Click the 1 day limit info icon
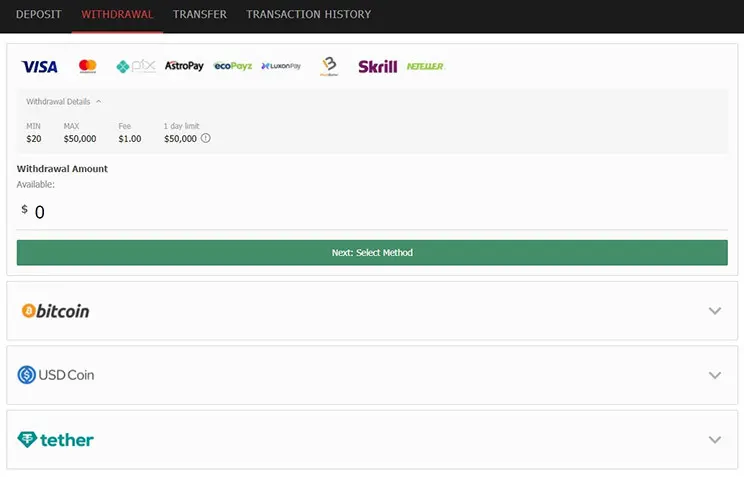Image resolution: width=744 pixels, height=477 pixels. tap(206, 139)
